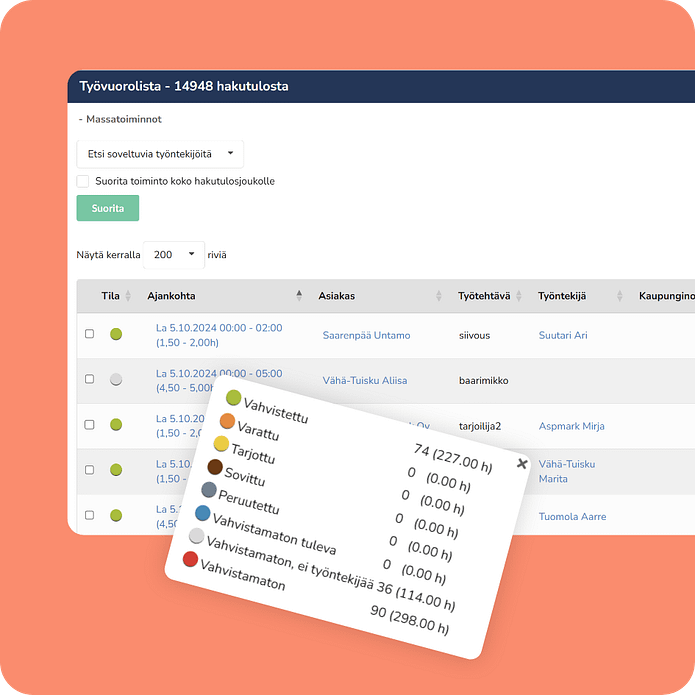
Task: Sort table by Asiakas column header
Action: tap(338, 296)
